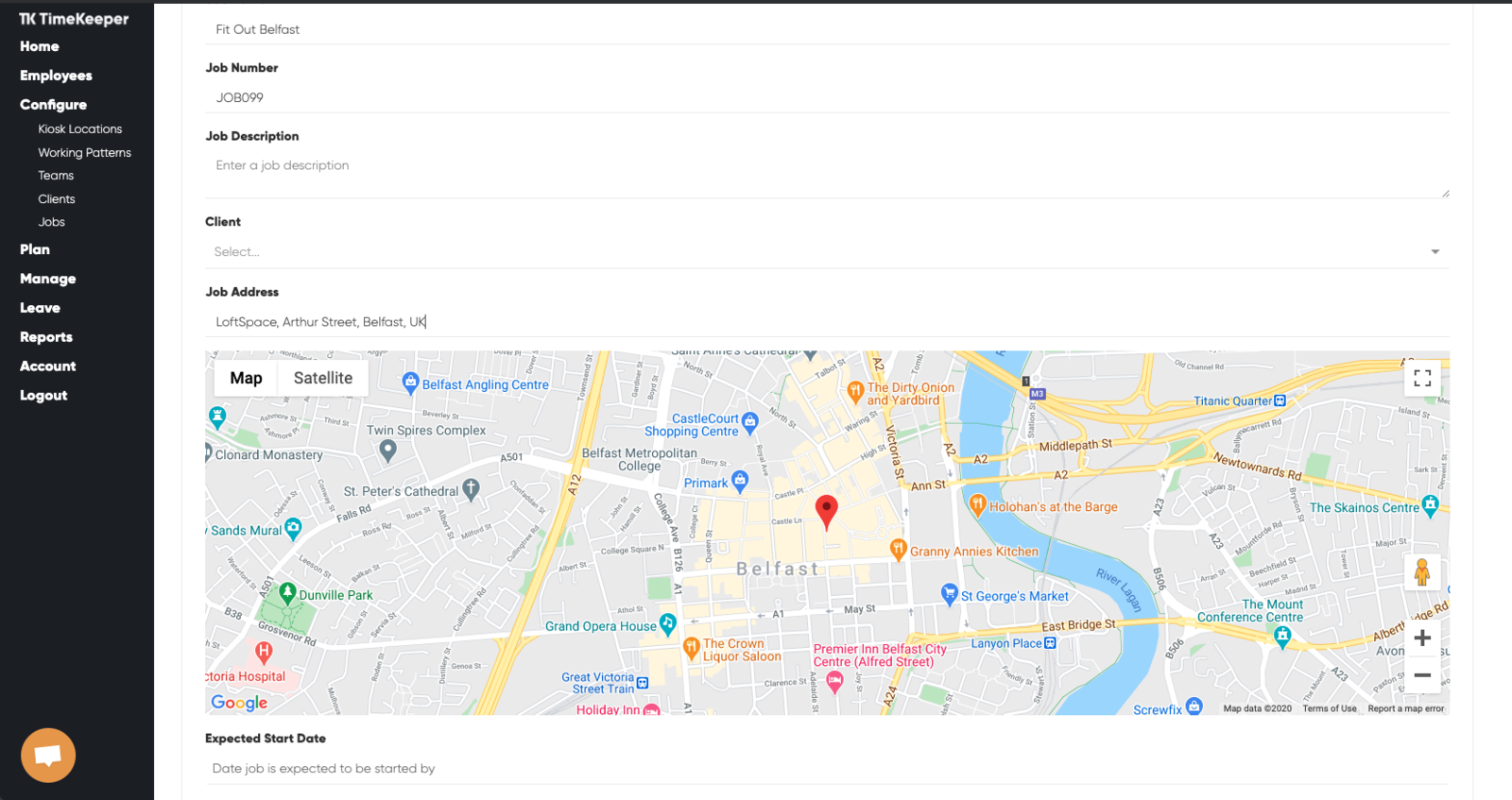
Task: Focus the Expected Start Date field
Action: tap(827, 769)
